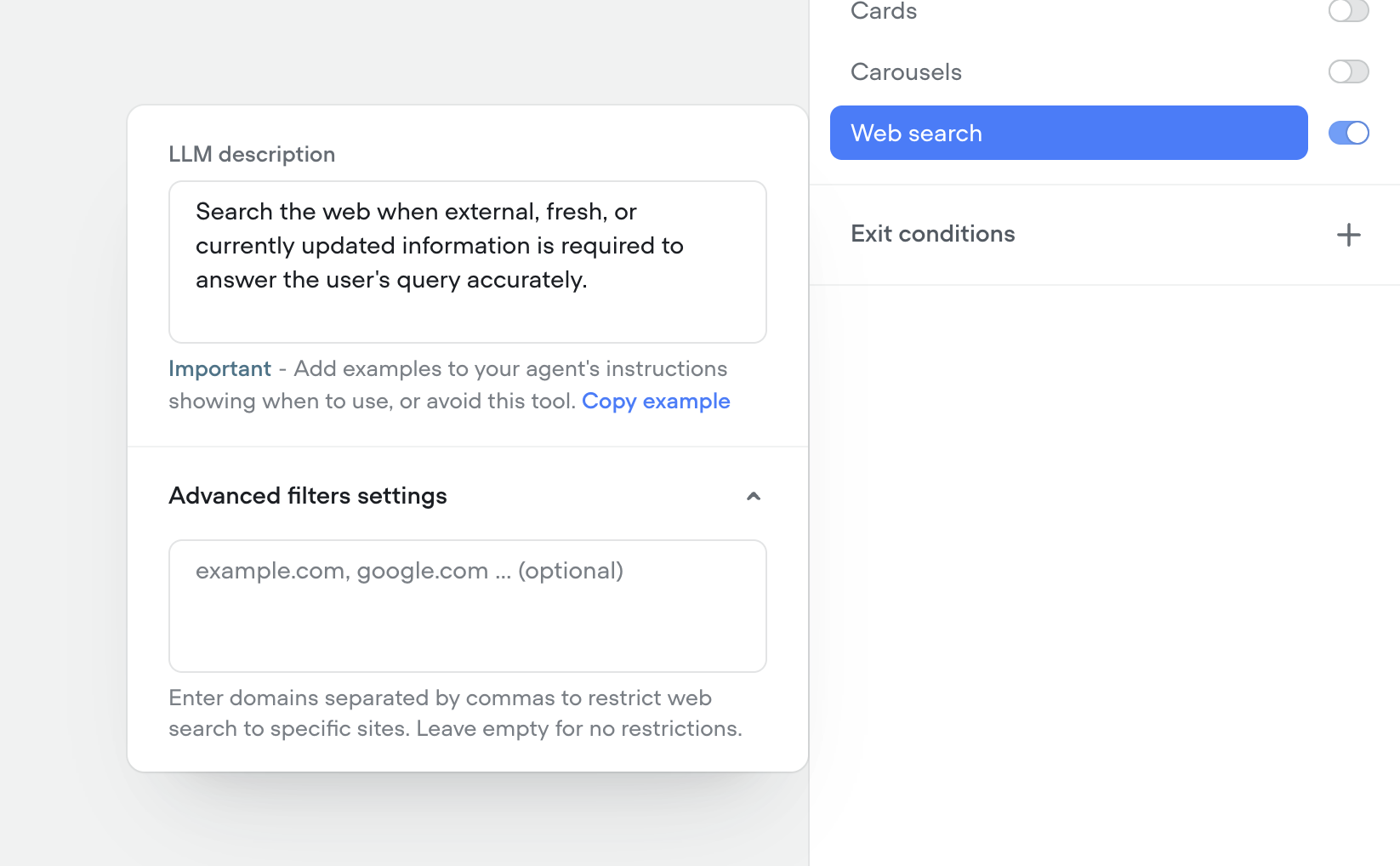
Task: Click the domain example placeholder text
Action: point(409,571)
